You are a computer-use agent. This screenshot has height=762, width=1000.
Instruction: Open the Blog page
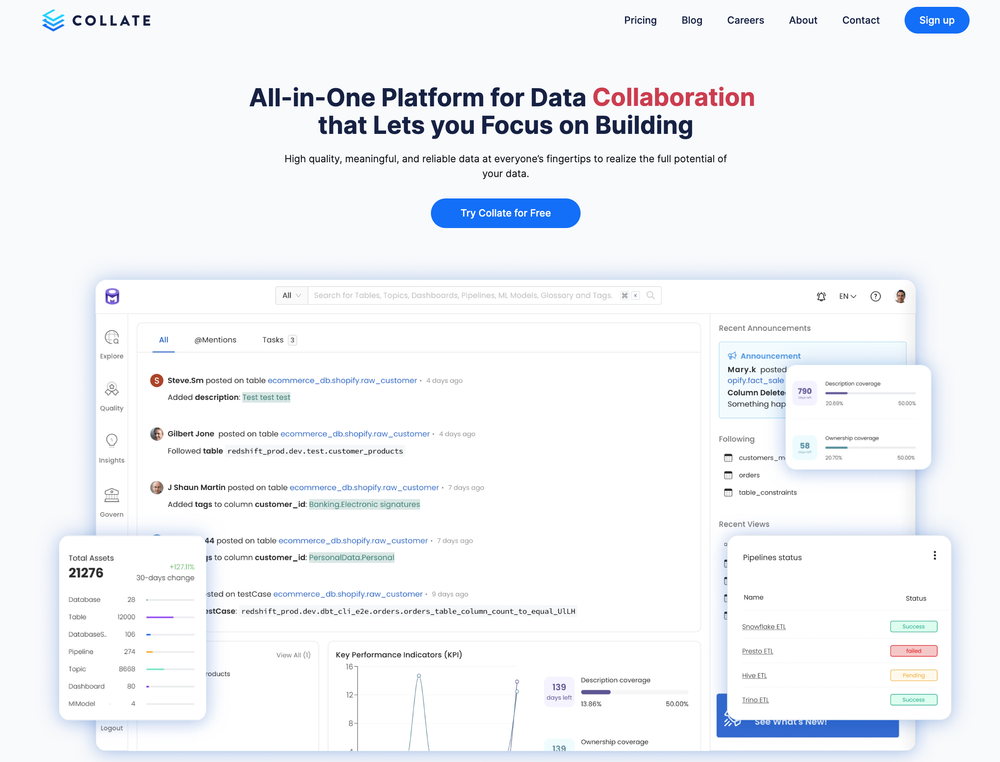pos(691,20)
